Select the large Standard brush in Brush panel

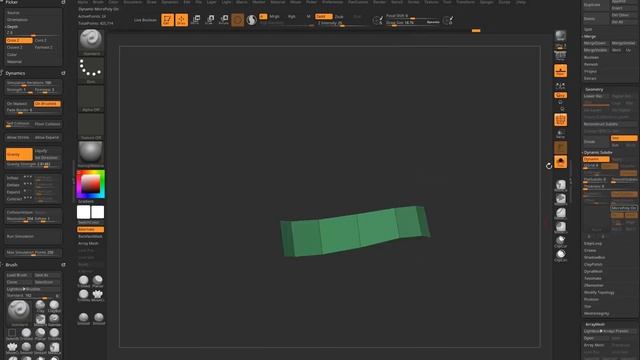tap(19, 313)
